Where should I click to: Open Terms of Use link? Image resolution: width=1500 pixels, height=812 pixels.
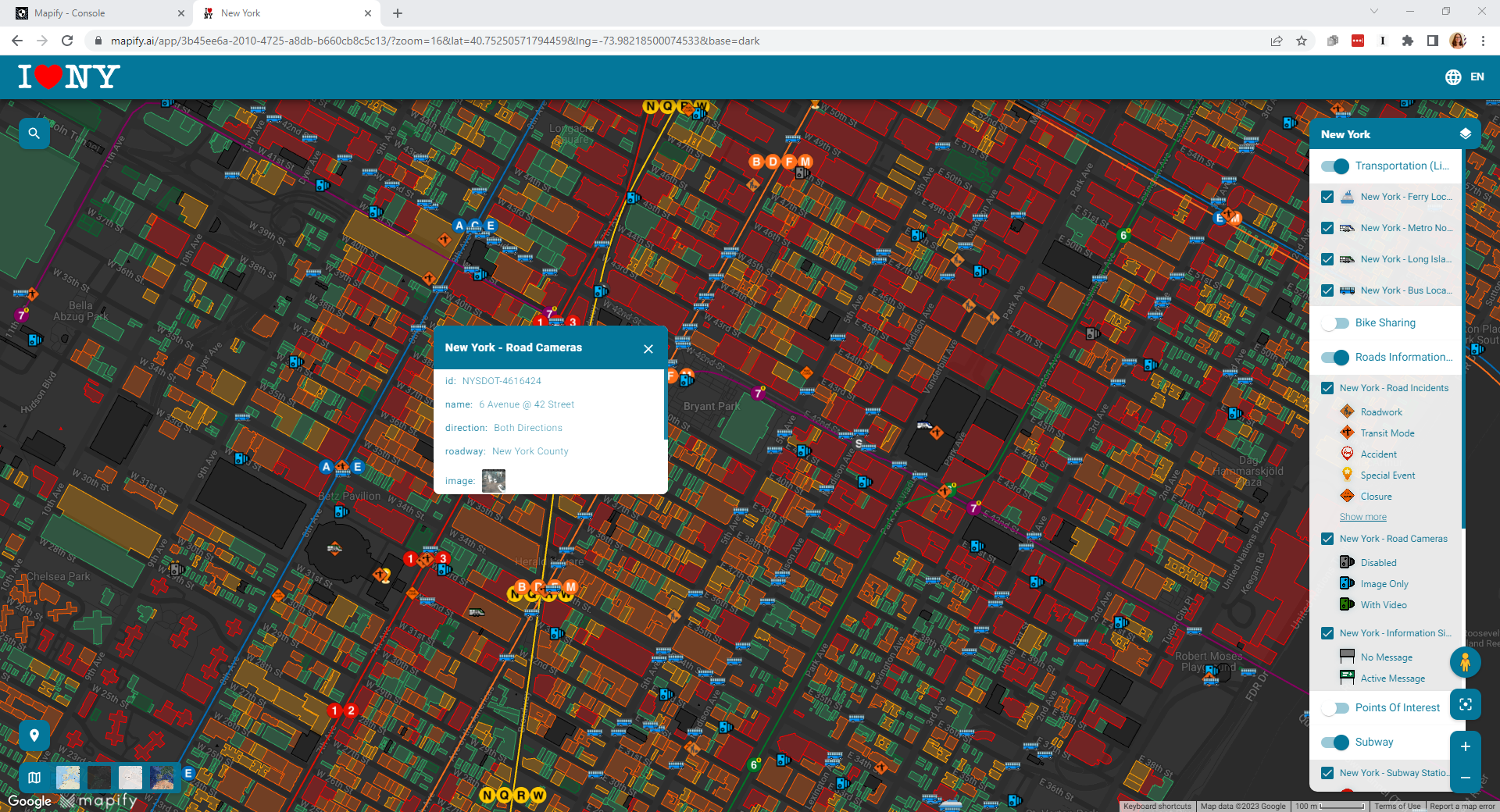click(1398, 807)
